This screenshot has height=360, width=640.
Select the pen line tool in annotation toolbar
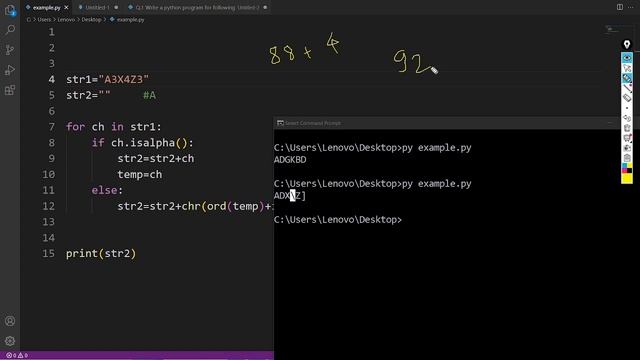627,88
